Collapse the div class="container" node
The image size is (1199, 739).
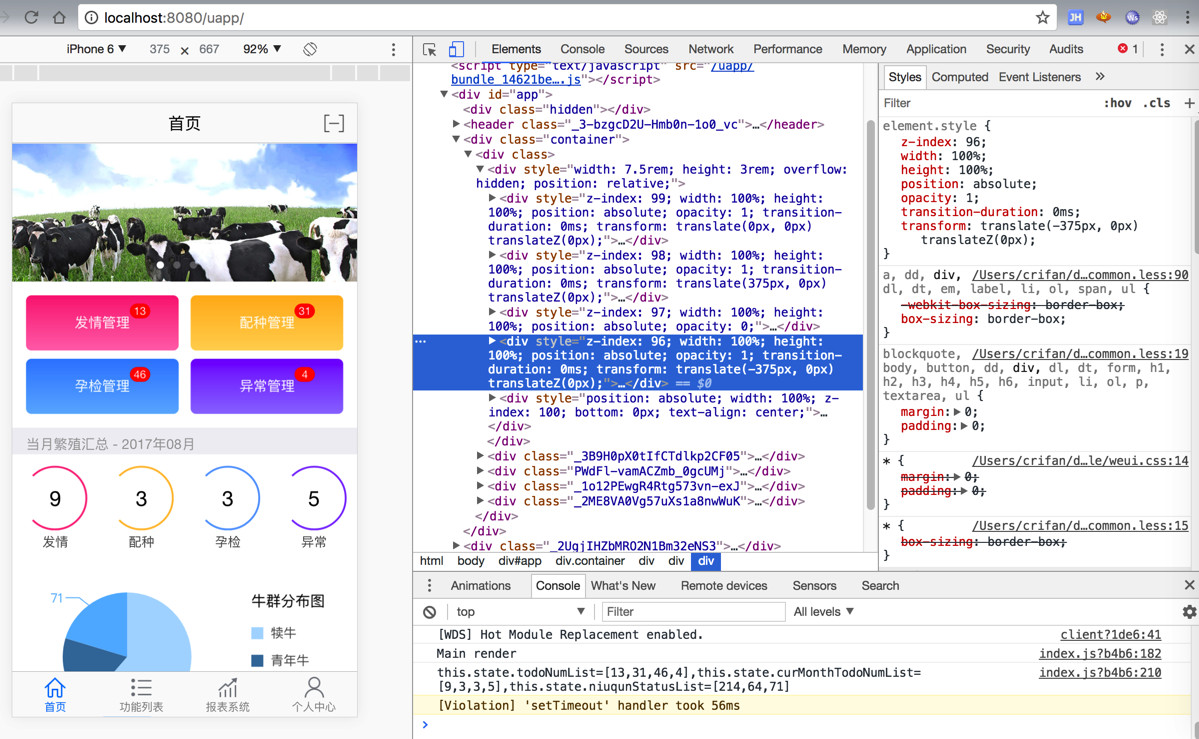point(457,139)
